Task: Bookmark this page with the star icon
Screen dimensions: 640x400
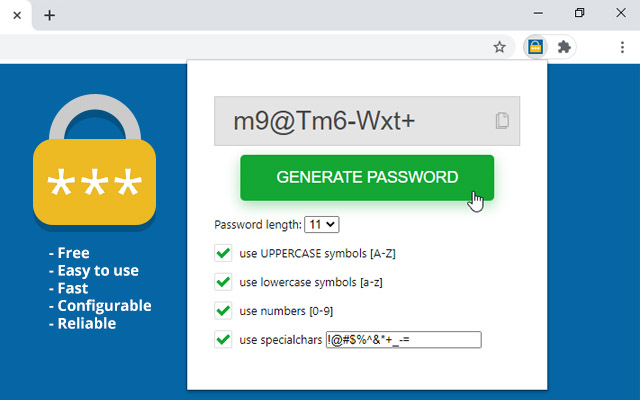Action: [x=499, y=47]
